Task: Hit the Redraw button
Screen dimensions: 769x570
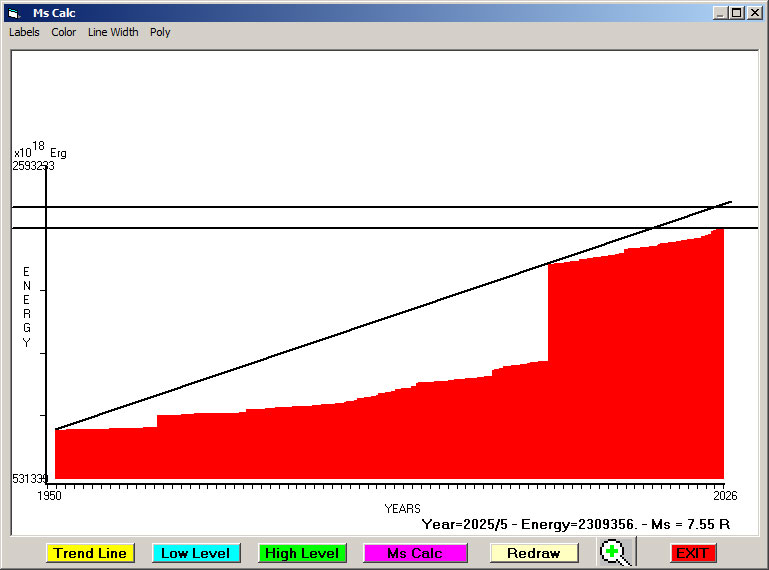Action: tap(533, 553)
